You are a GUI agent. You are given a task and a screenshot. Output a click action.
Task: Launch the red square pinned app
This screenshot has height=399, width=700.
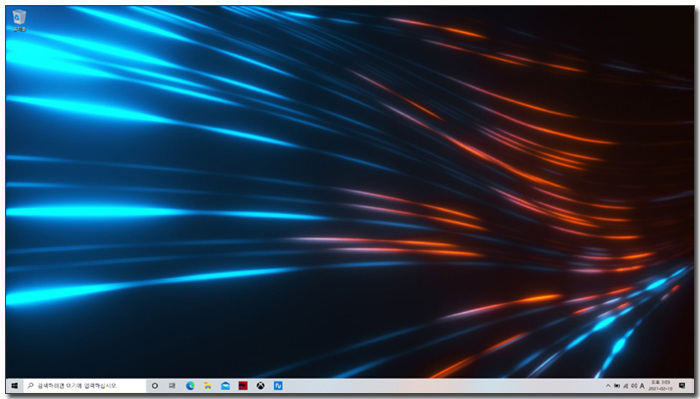pos(243,386)
